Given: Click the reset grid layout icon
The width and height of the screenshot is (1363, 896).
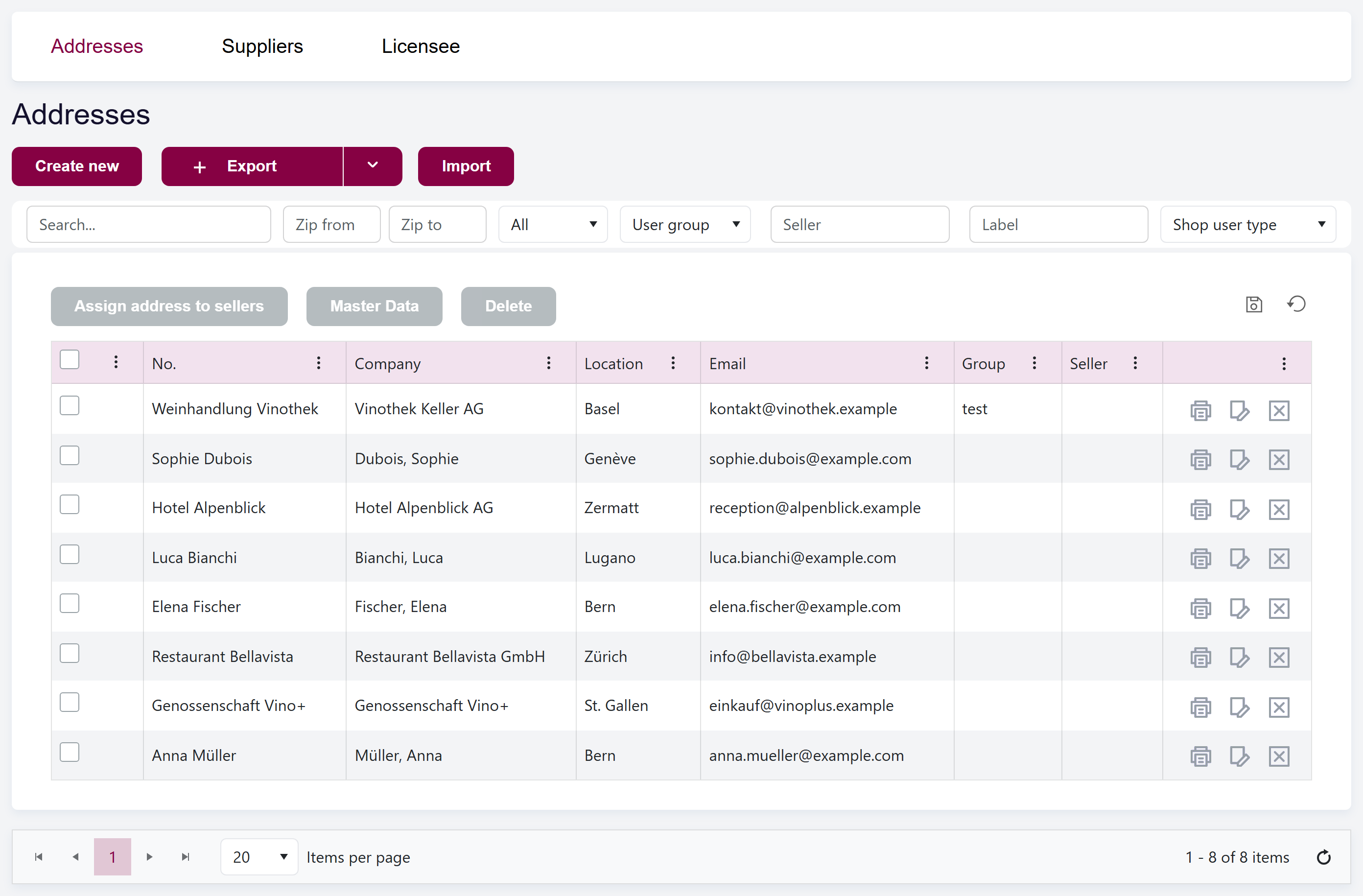Looking at the screenshot, I should coord(1296,304).
